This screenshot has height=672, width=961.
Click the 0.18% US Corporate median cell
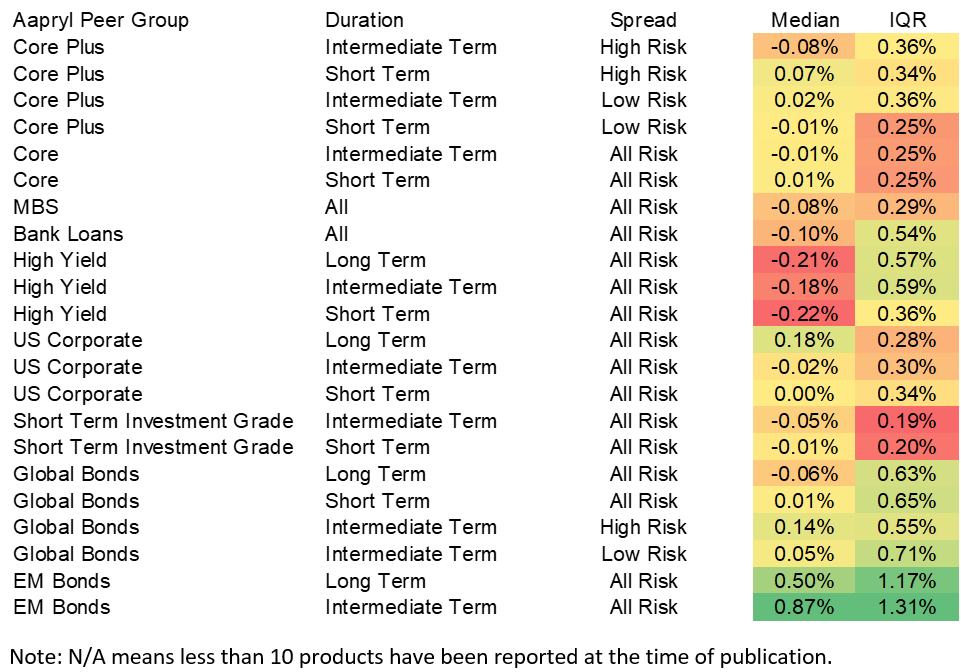[805, 340]
